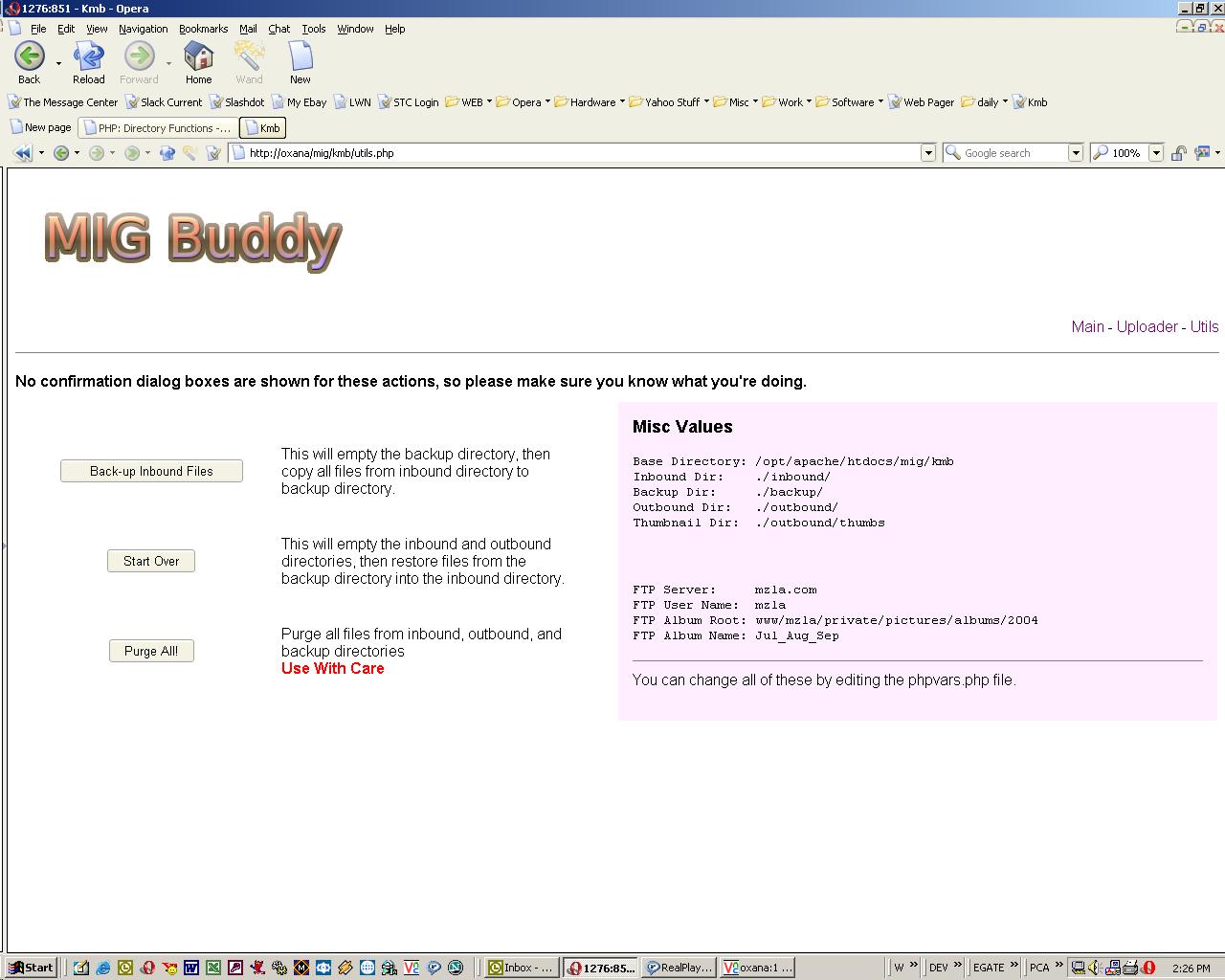Reload the current page
Image resolution: width=1225 pixels, height=980 pixels.
point(89,57)
